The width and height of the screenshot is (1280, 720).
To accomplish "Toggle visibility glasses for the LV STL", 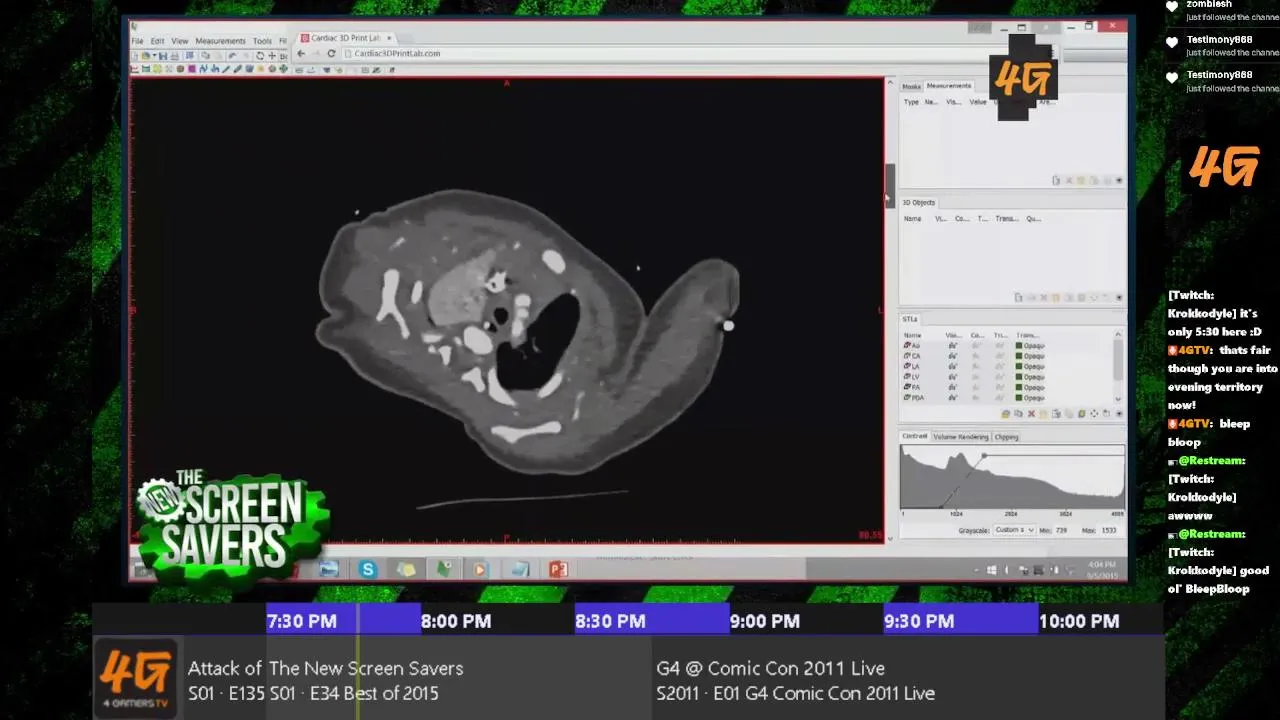I will click(x=952, y=377).
